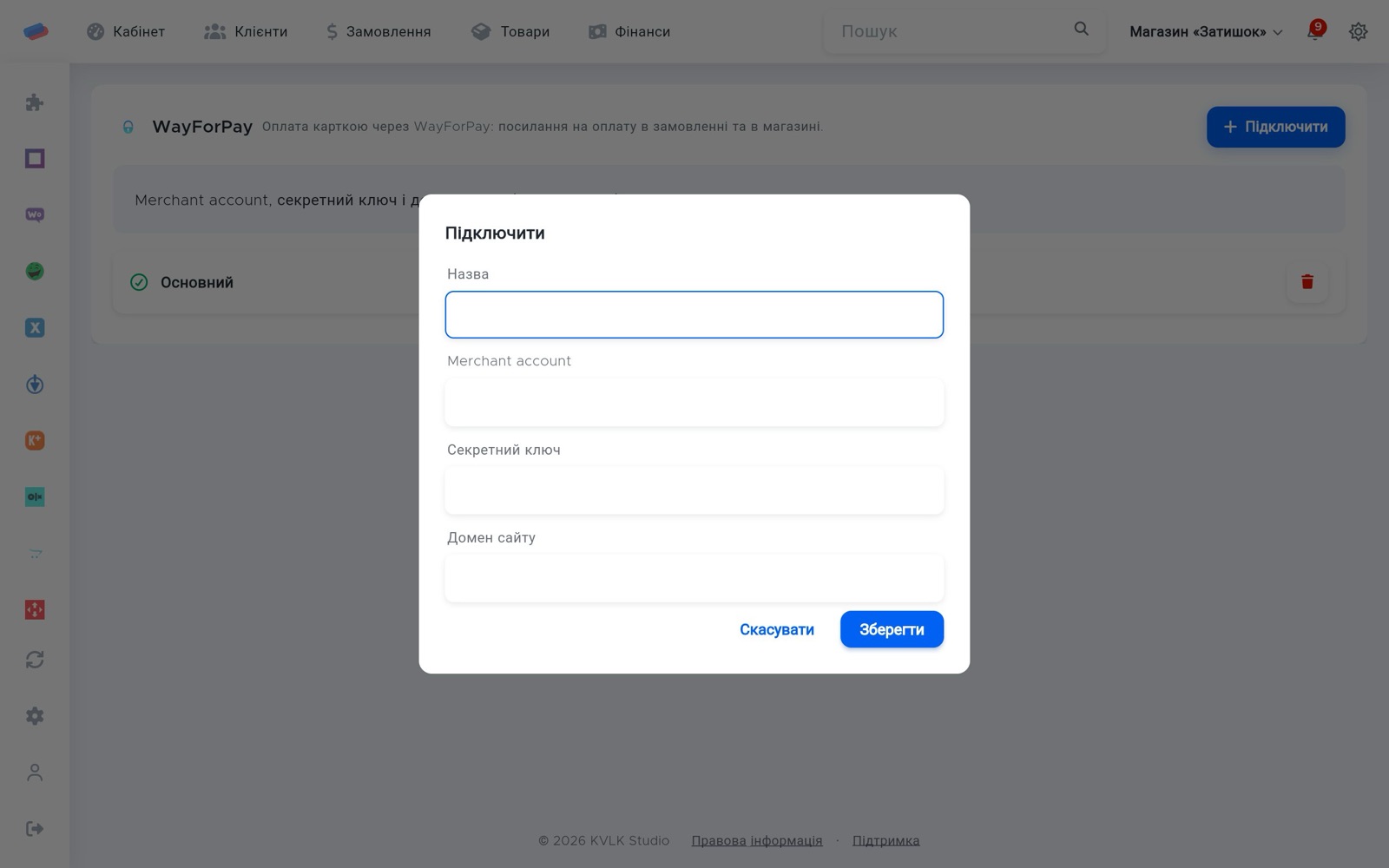This screenshot has width=1389, height=868.
Task: Click the green check icon next to Основний
Action: (139, 282)
